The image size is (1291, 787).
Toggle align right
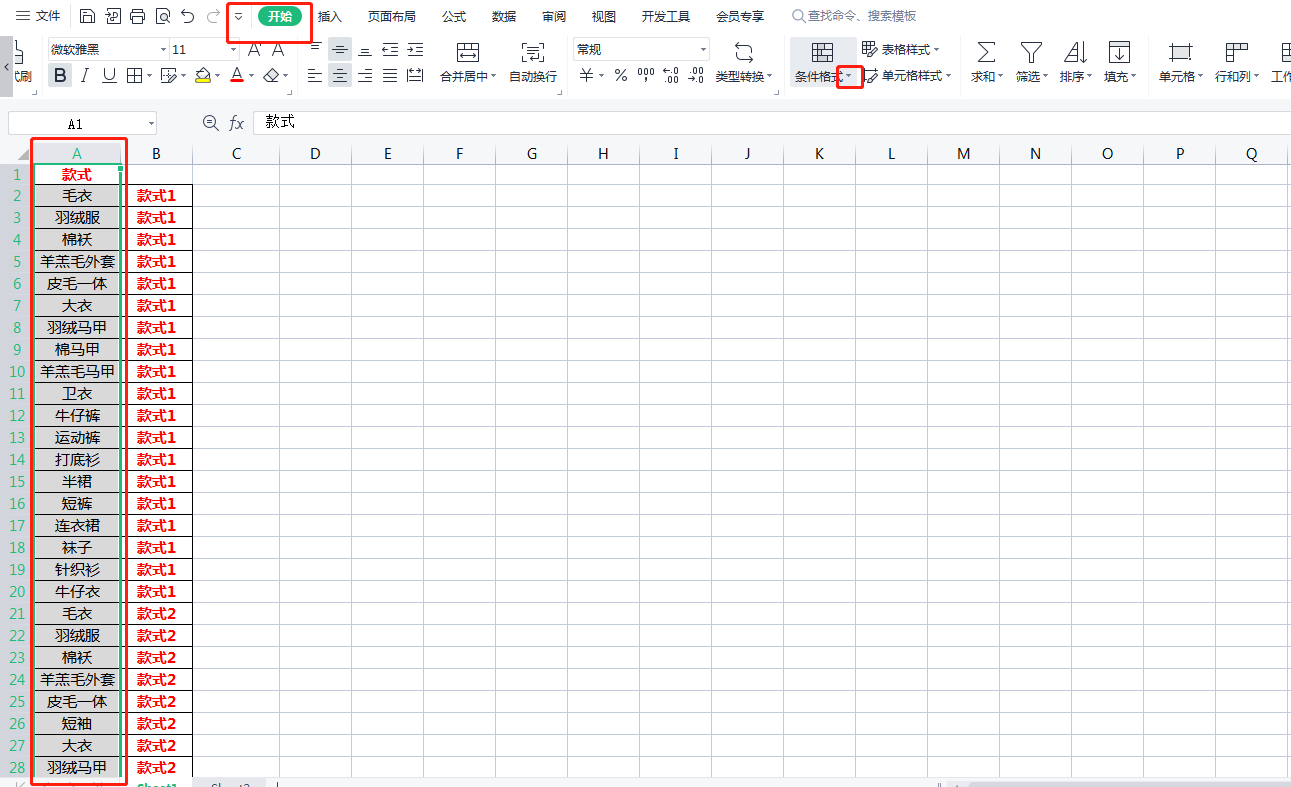[x=365, y=75]
